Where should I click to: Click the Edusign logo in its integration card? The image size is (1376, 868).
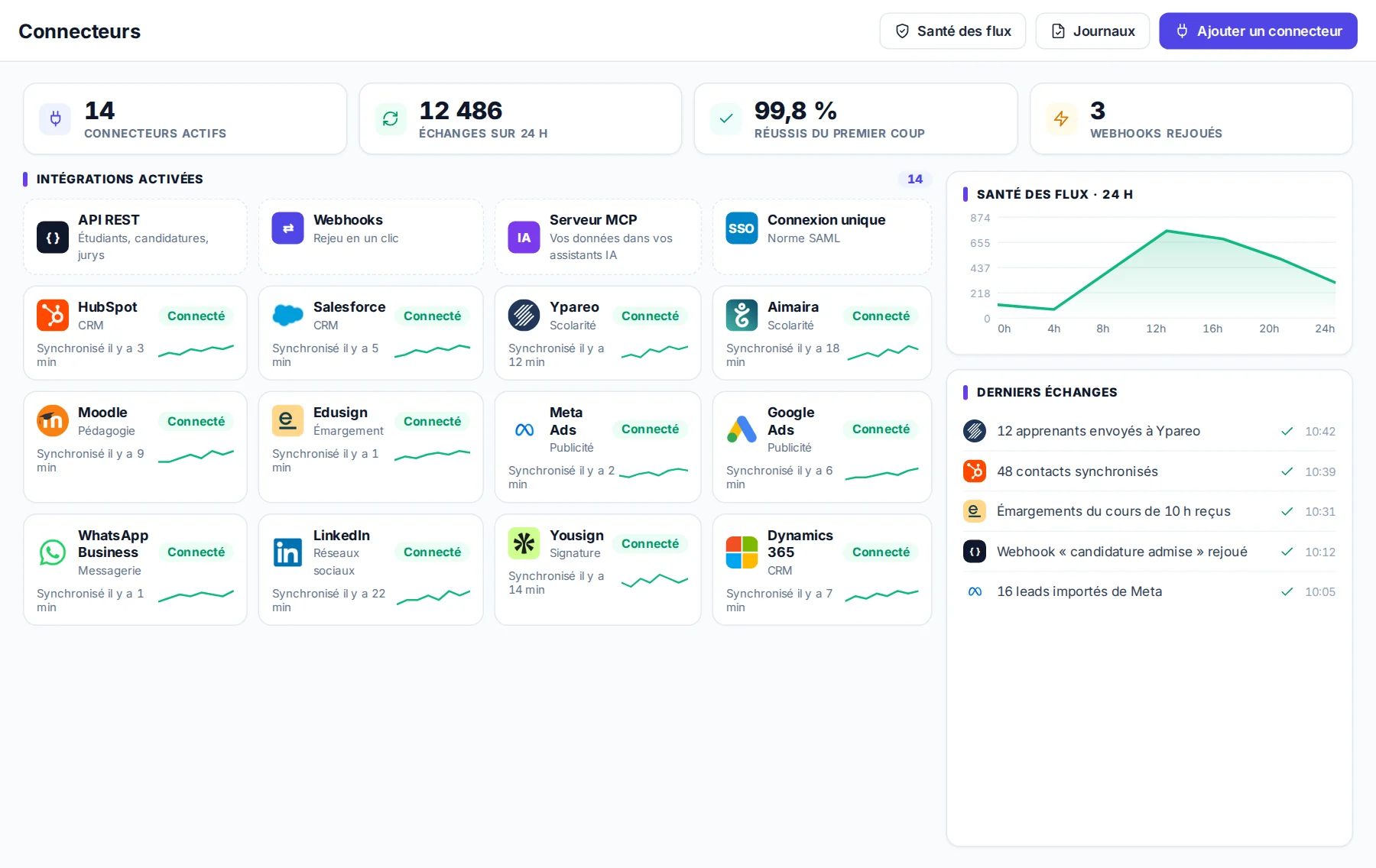(x=288, y=420)
